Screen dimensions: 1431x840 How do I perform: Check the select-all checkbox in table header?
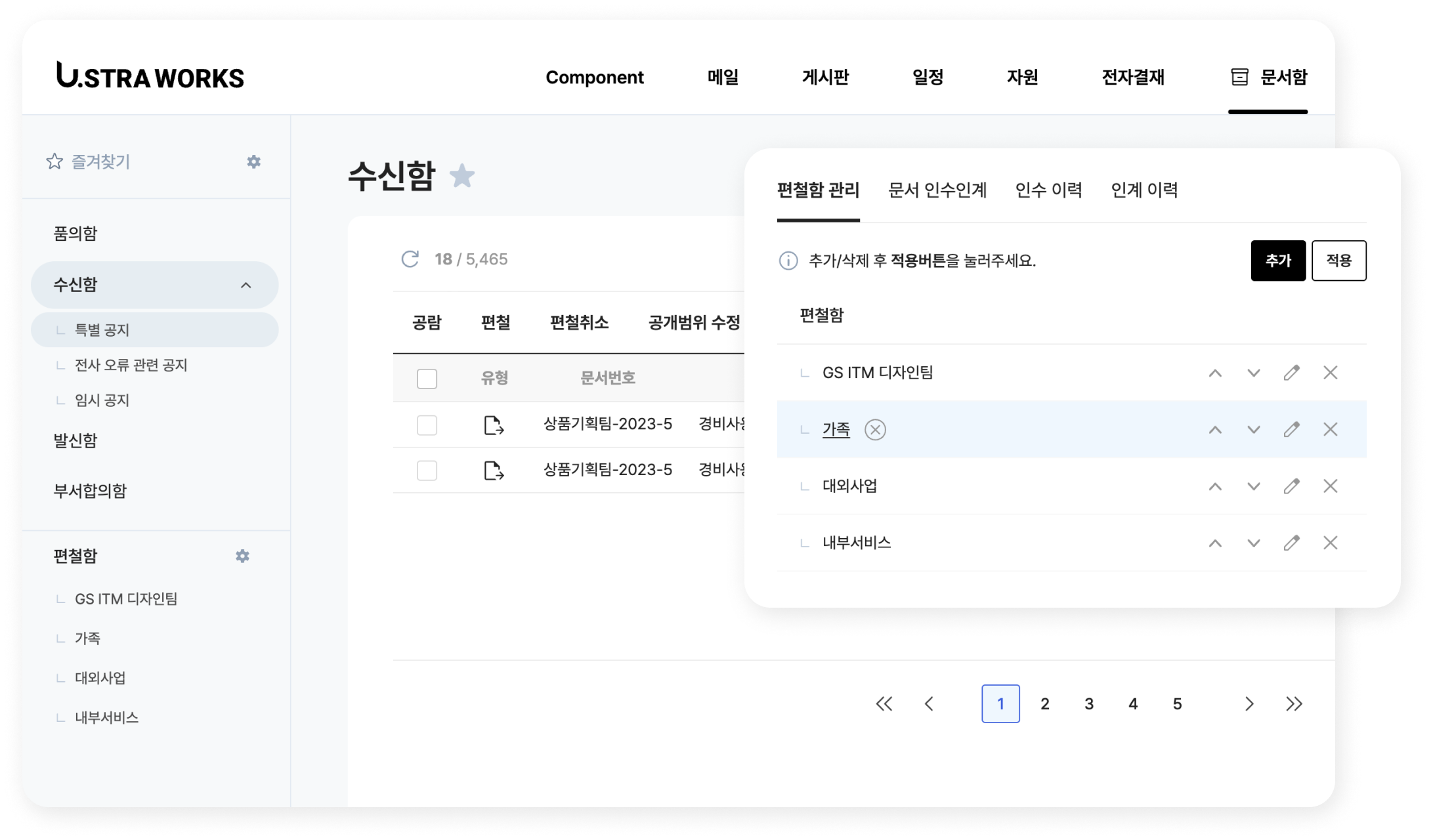(427, 379)
